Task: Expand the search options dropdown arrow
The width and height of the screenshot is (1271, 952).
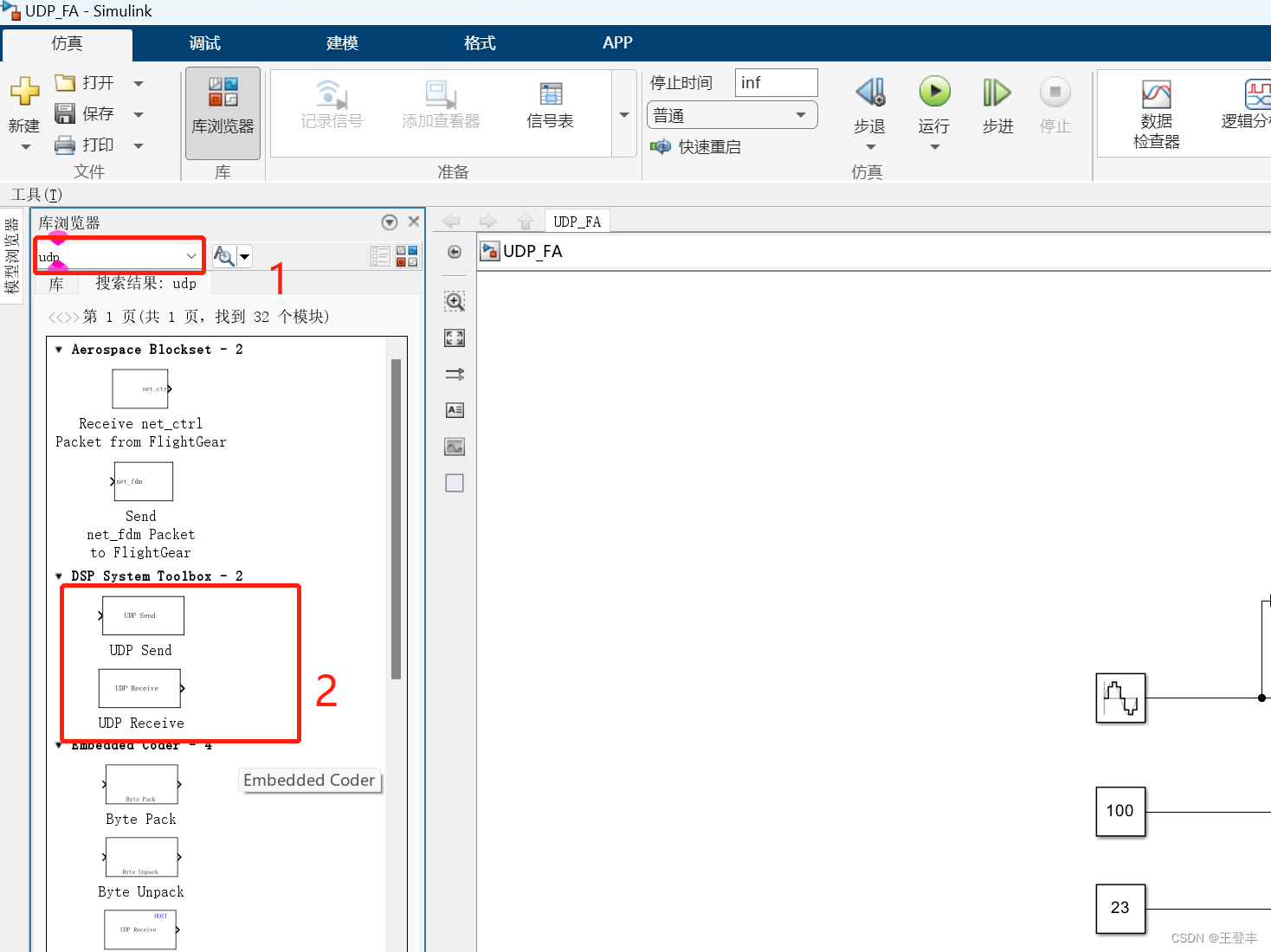Action: (245, 255)
